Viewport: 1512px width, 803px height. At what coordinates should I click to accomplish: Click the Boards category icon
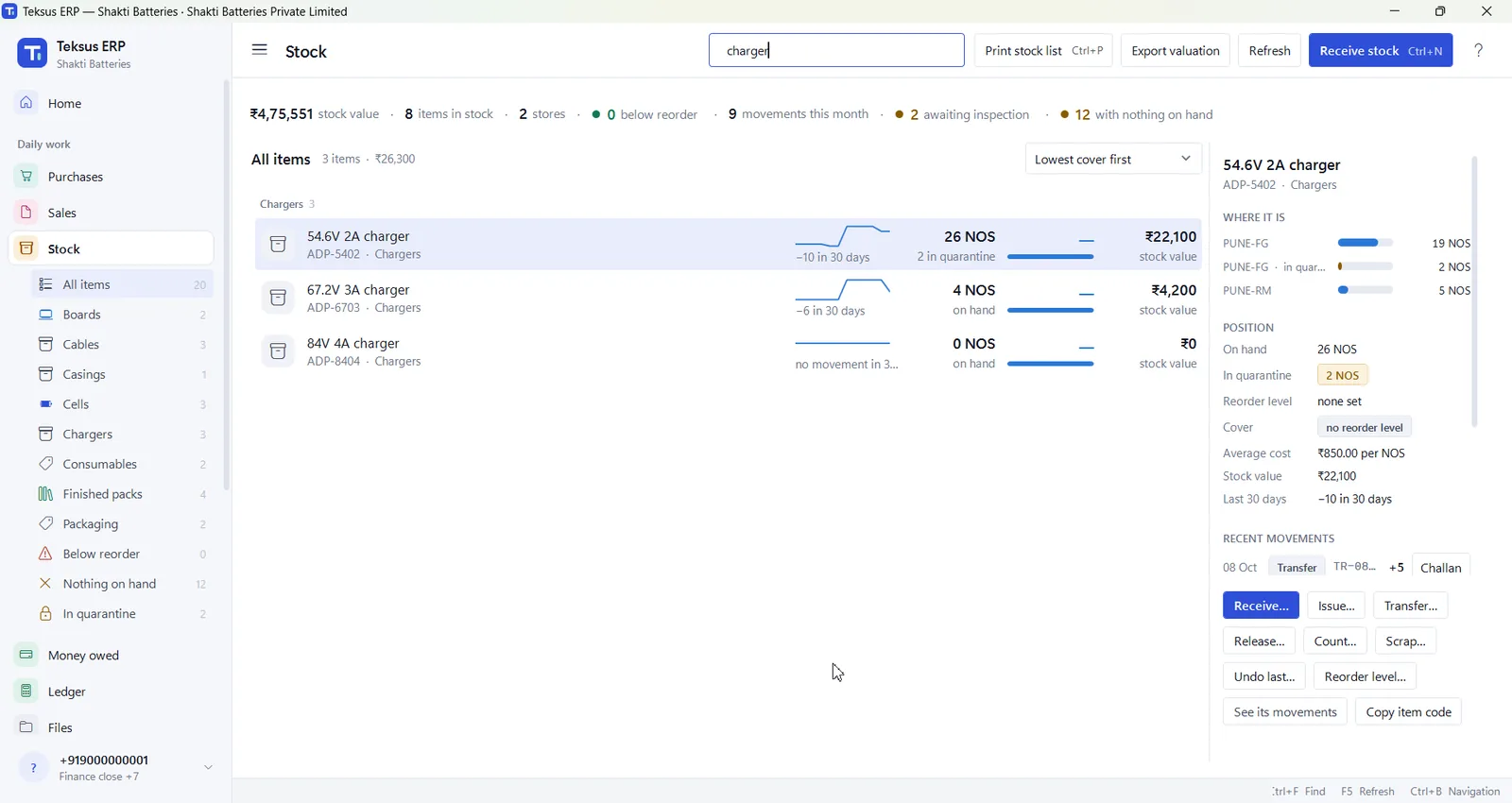click(x=45, y=315)
